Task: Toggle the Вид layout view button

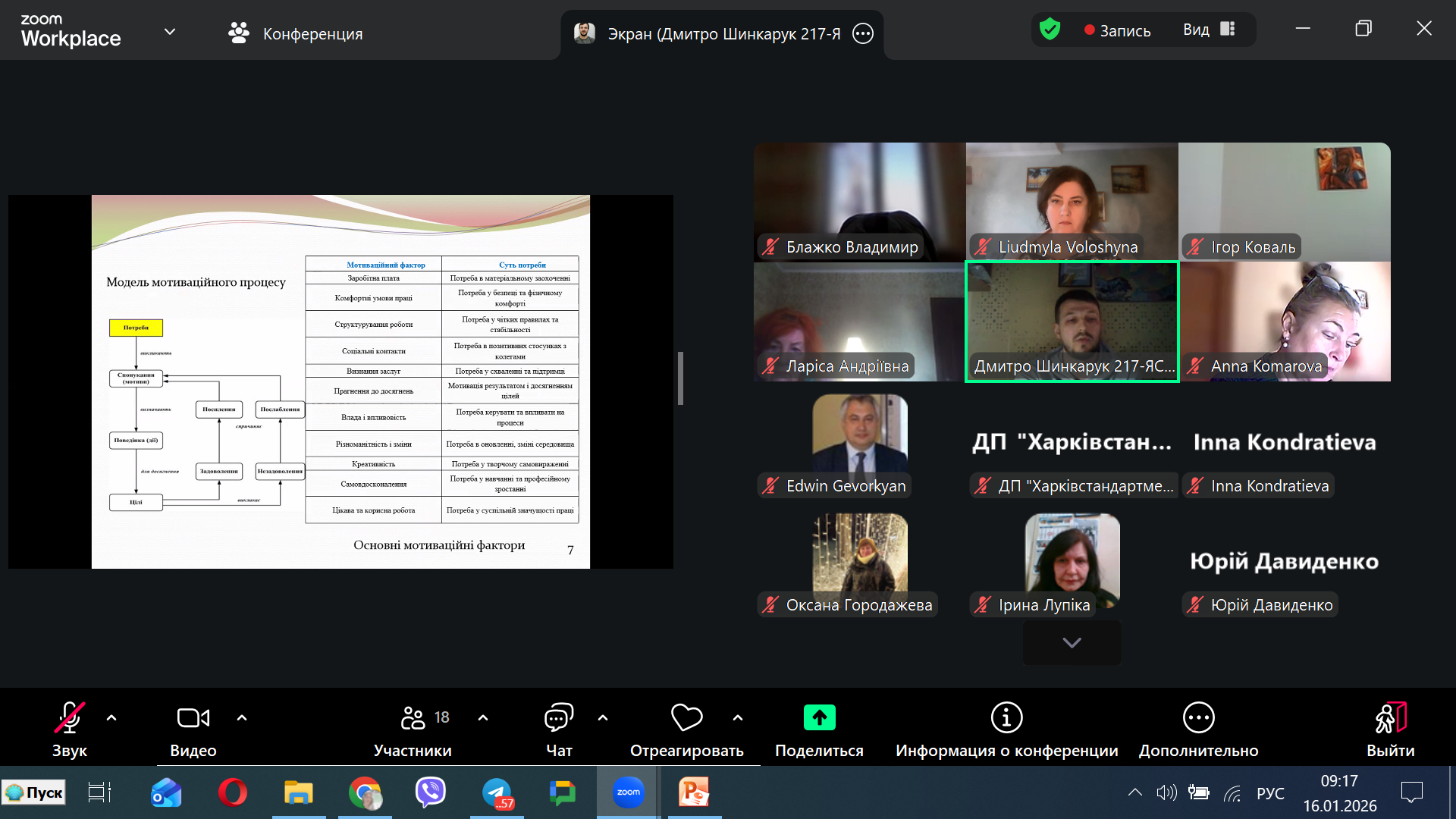Action: point(1209,30)
